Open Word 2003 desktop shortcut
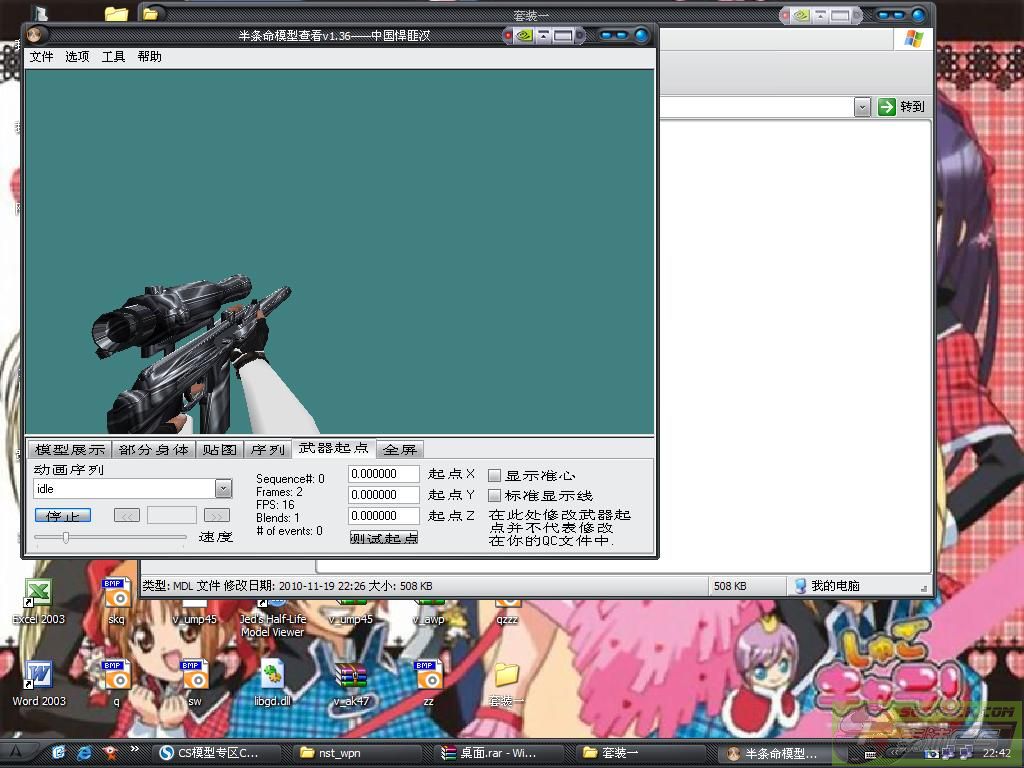 coord(38,677)
